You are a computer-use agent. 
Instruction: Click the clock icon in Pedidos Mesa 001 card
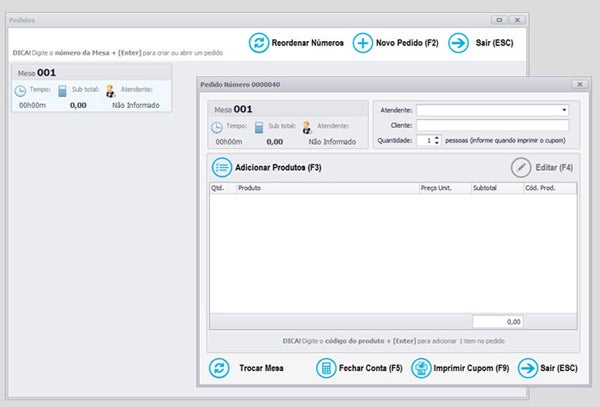(20, 91)
